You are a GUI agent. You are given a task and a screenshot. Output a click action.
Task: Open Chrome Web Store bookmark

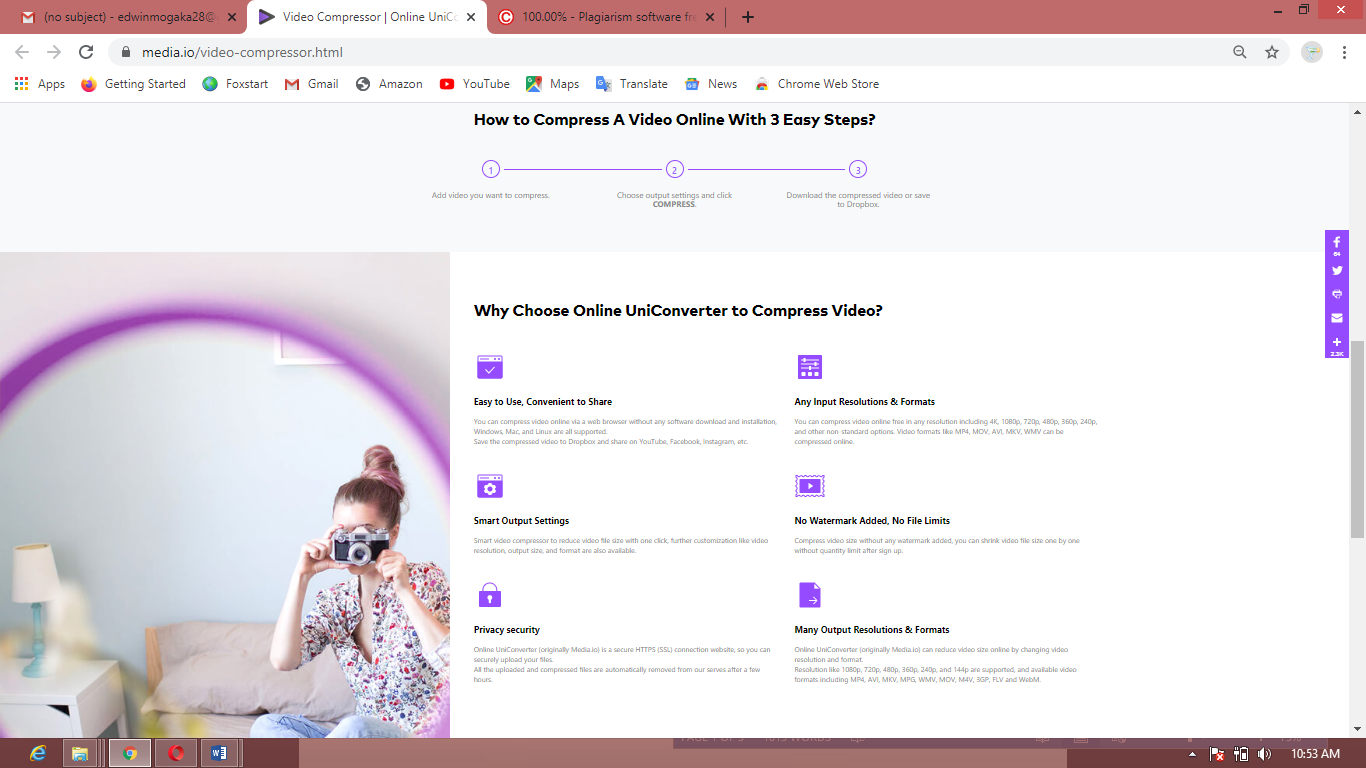pos(817,84)
